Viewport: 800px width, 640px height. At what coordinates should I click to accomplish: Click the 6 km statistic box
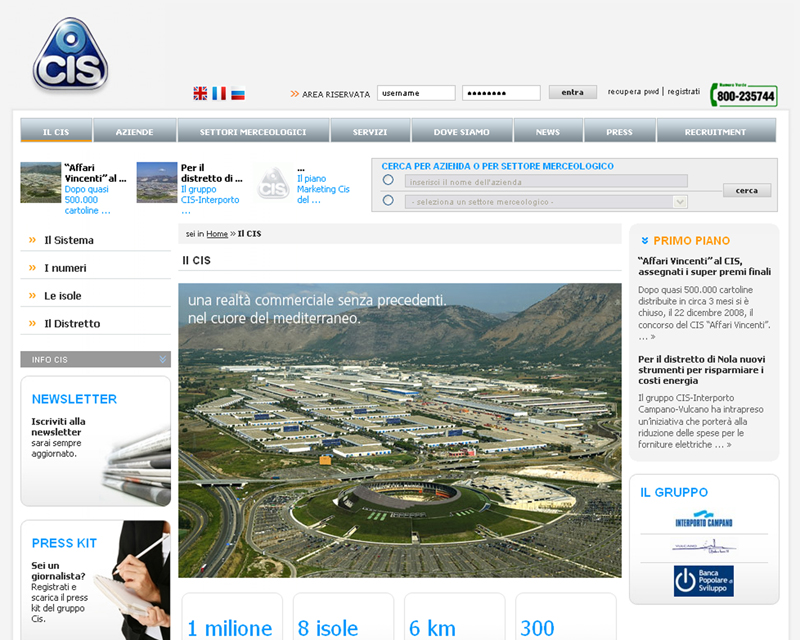pos(455,617)
